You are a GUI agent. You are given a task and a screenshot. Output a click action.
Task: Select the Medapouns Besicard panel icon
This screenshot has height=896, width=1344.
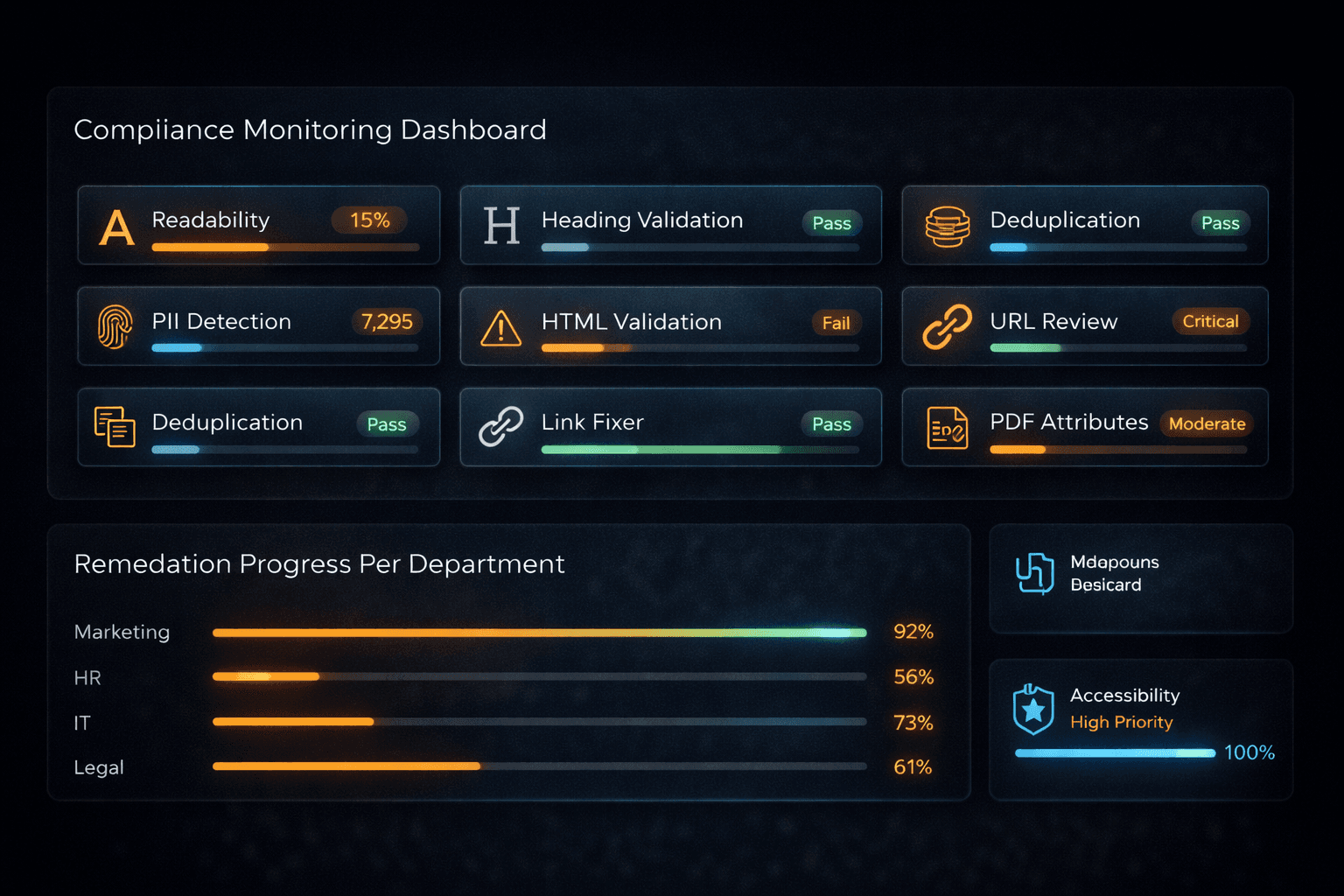coord(1033,573)
